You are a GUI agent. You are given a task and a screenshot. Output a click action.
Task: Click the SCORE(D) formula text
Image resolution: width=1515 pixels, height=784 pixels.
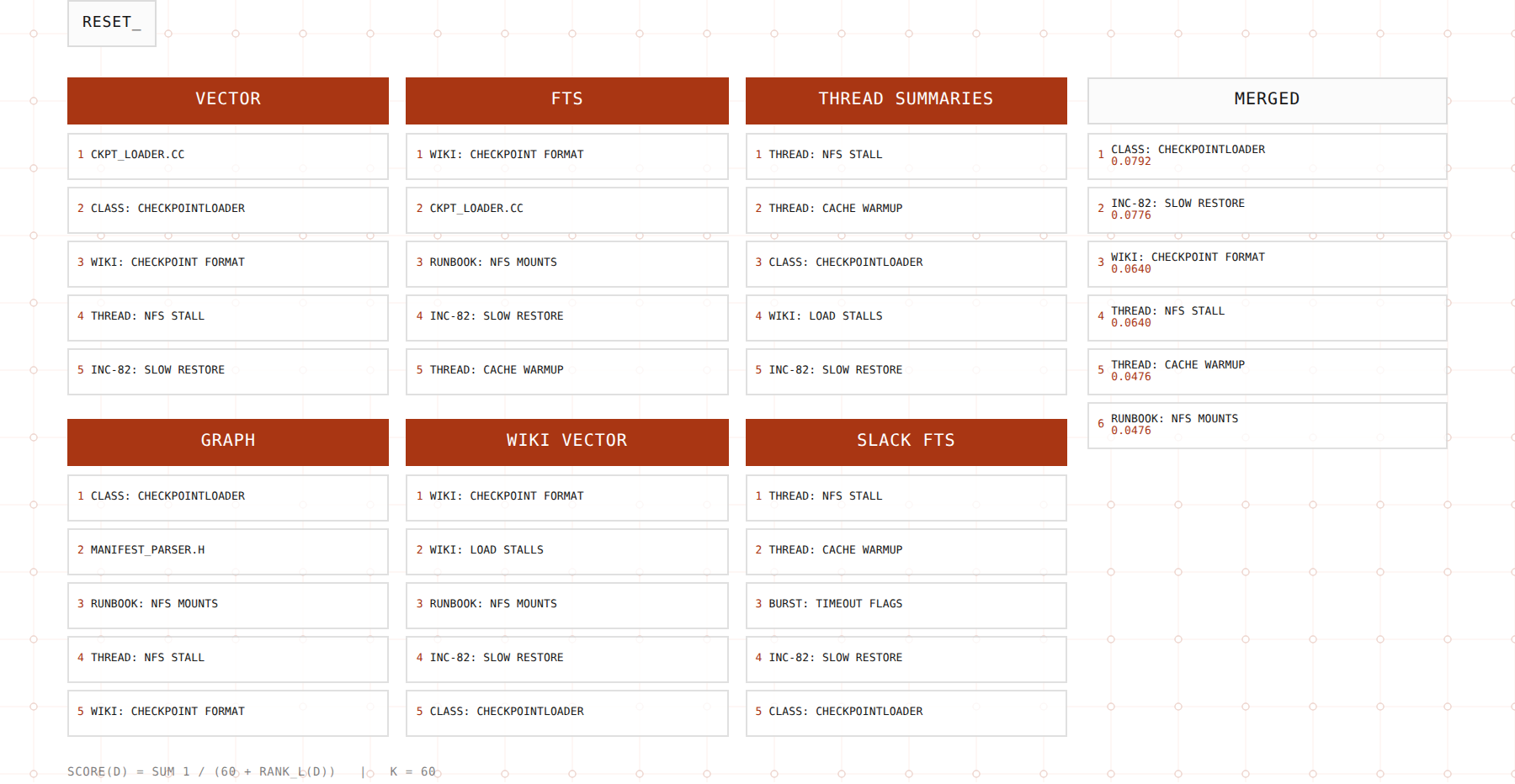201,771
